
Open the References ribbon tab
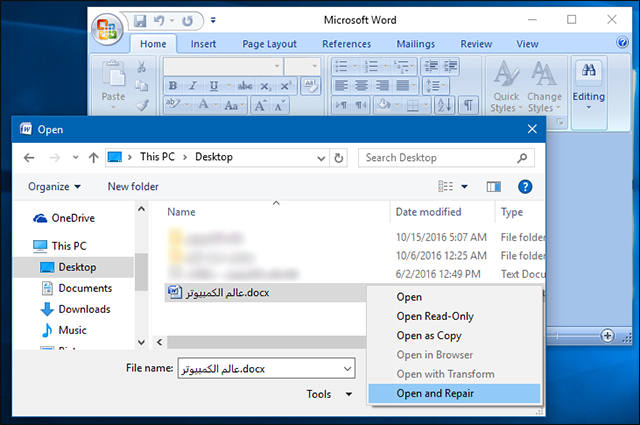[347, 44]
